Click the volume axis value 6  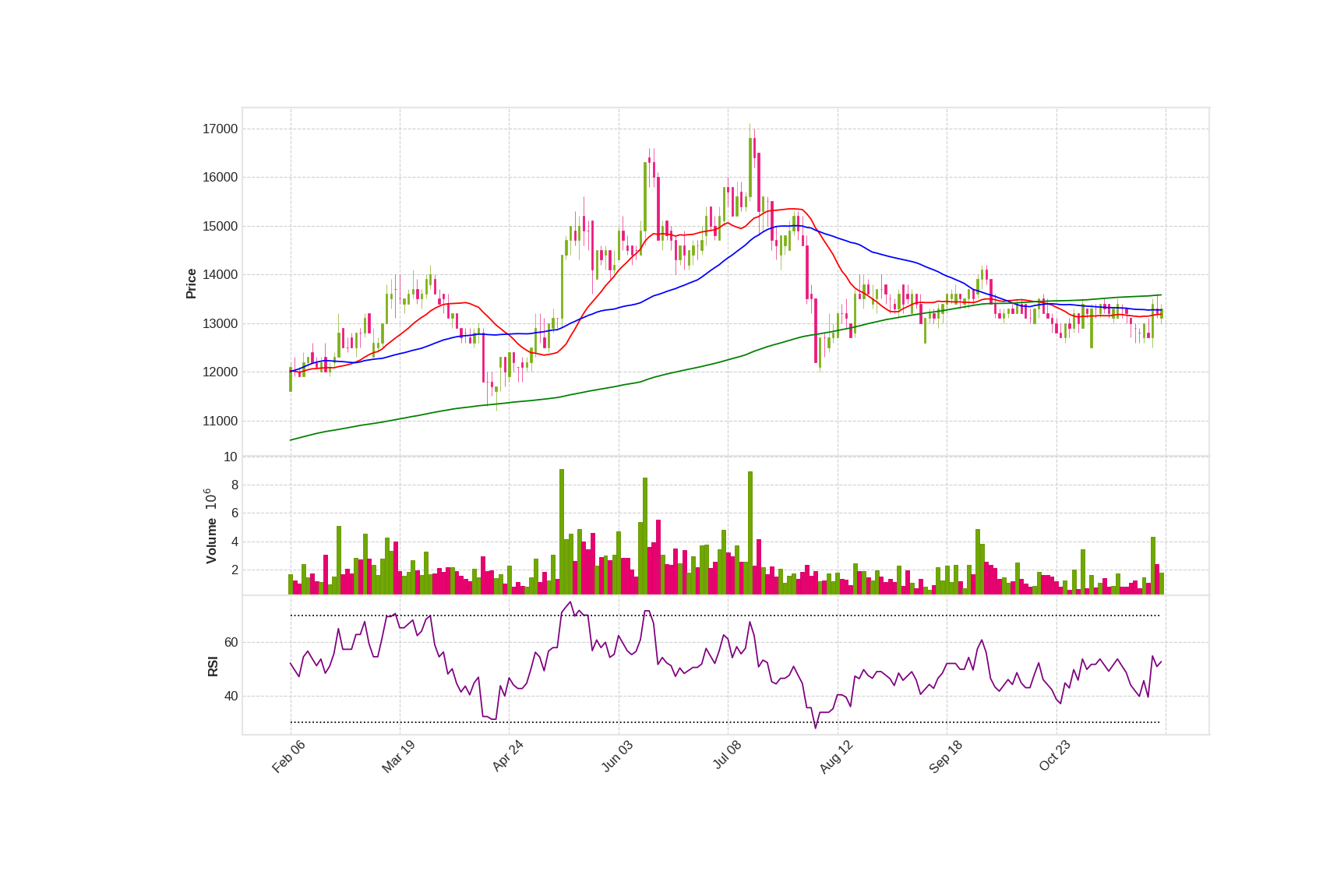pyautogui.click(x=235, y=513)
